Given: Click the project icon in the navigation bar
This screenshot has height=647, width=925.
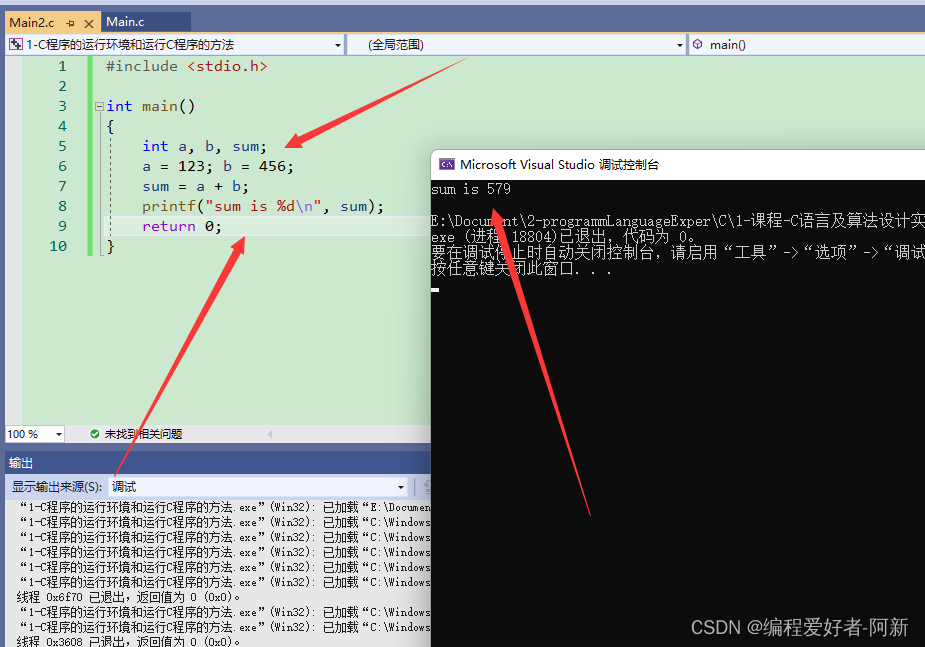Looking at the screenshot, I should click(x=16, y=45).
